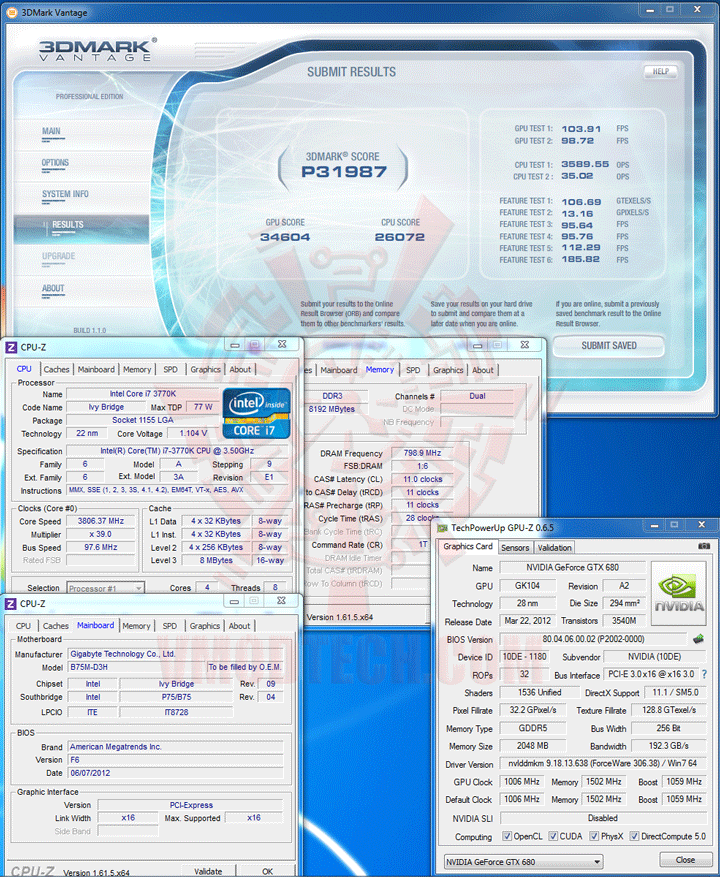Click the UPGRADE item in 3DMark sidebar
The width and height of the screenshot is (720, 877).
click(58, 256)
